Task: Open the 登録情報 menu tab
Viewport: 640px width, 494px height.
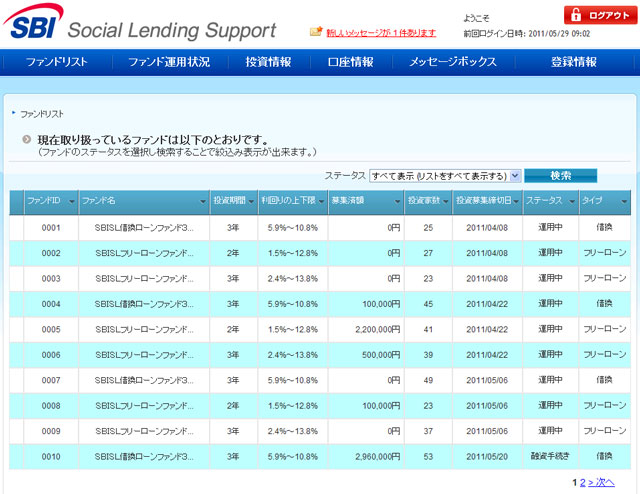Action: [x=573, y=62]
